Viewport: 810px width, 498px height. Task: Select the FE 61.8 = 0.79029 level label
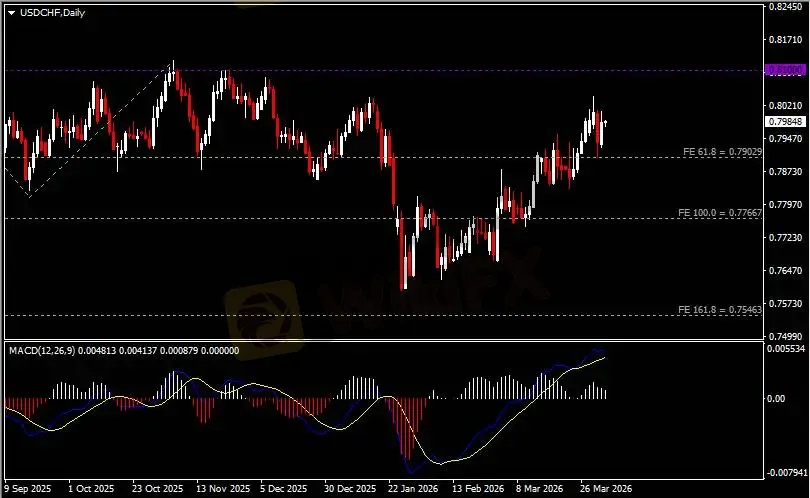pyautogui.click(x=722, y=151)
